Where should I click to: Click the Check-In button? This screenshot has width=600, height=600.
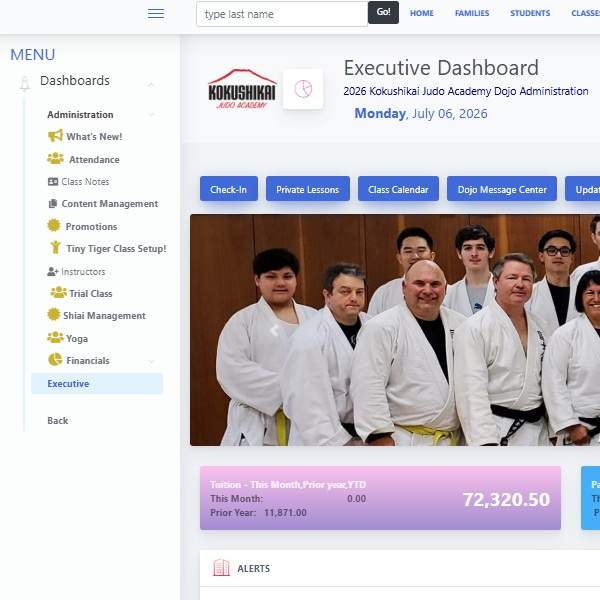click(x=228, y=189)
